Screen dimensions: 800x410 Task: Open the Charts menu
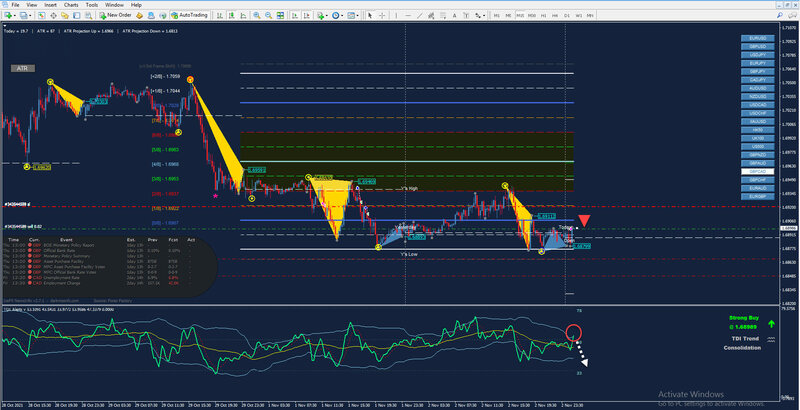(72, 4)
